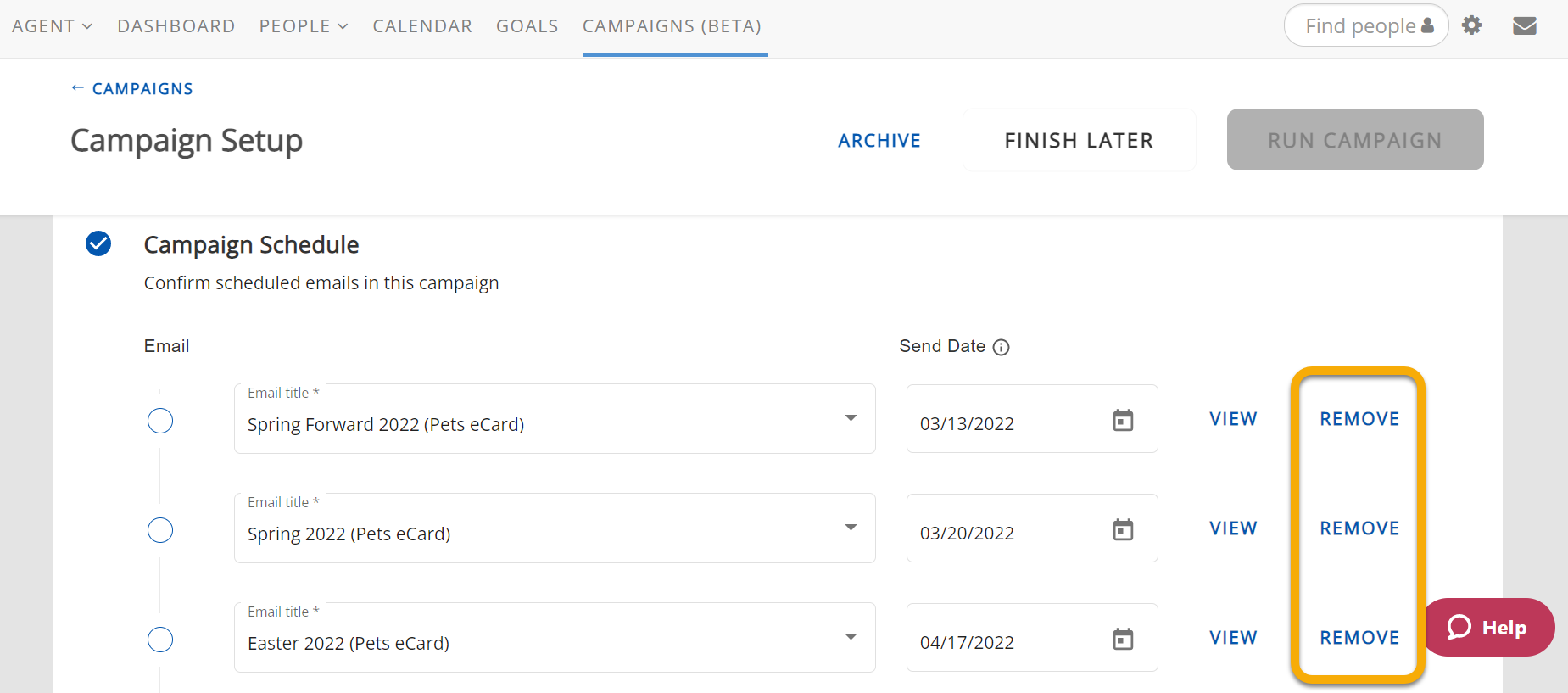Switch to the Goals tab
1568x693 pixels.
point(527,26)
